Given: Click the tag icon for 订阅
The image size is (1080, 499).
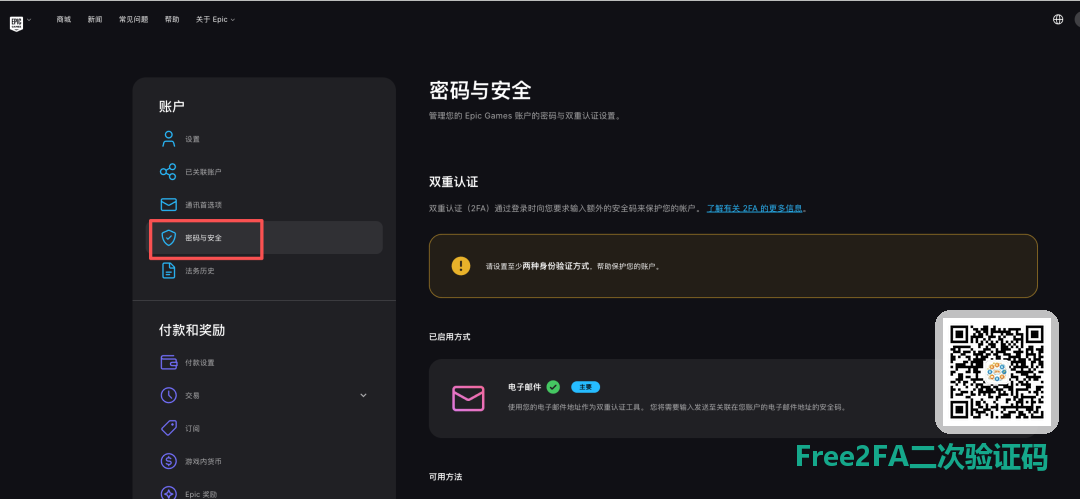Looking at the screenshot, I should [x=168, y=428].
